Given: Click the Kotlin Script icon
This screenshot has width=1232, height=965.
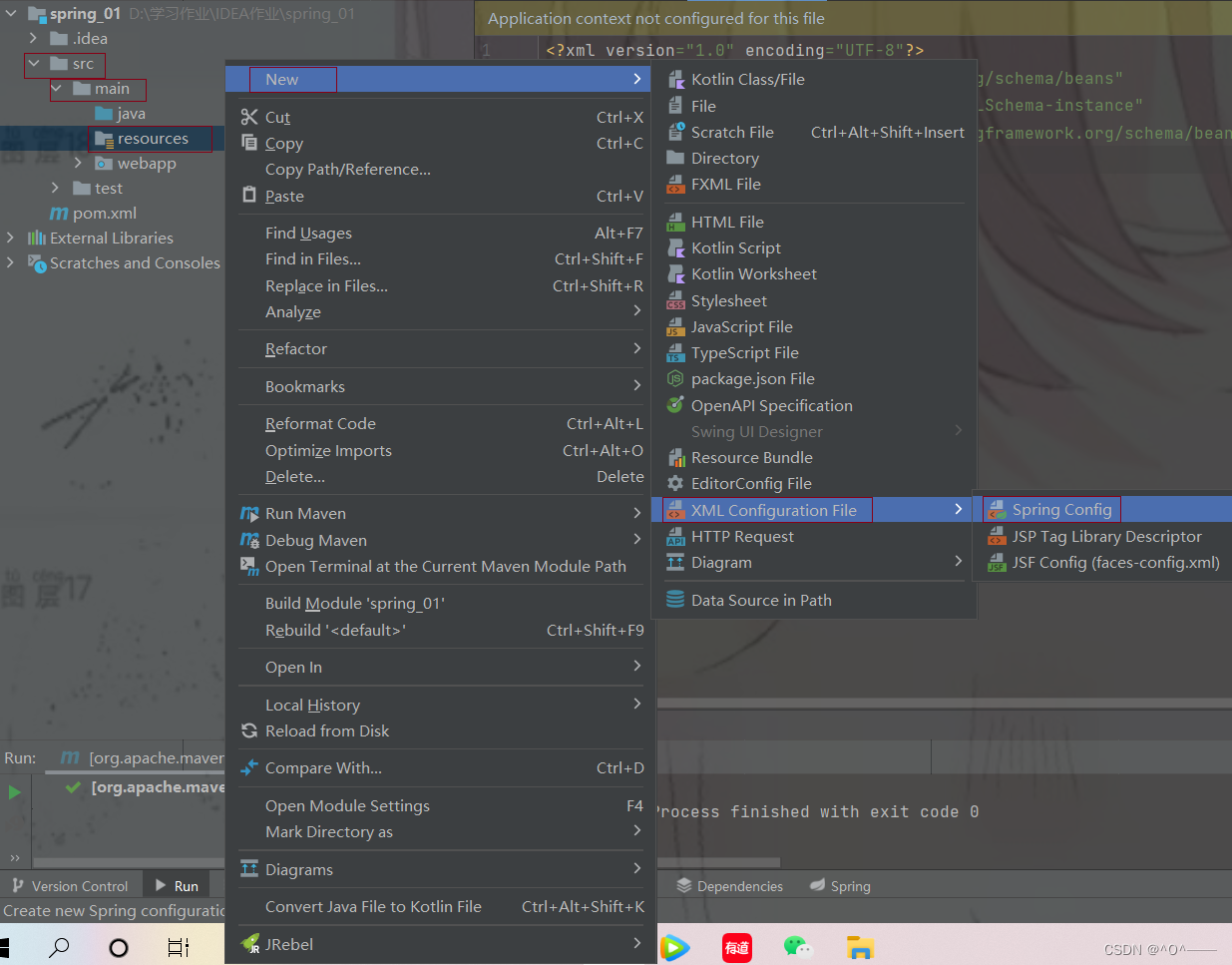Looking at the screenshot, I should [x=675, y=247].
